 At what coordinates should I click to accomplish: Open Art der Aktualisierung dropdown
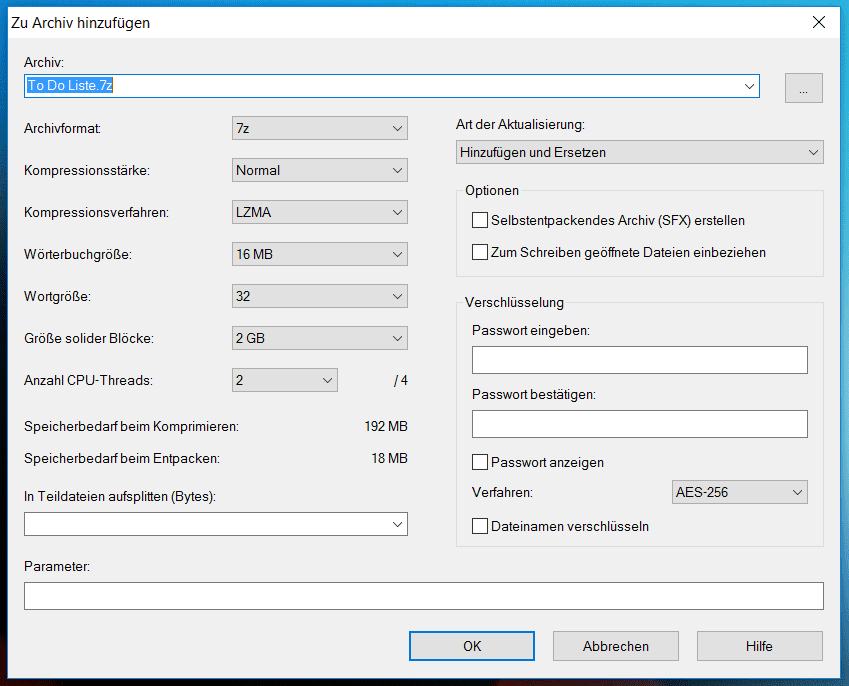click(639, 152)
